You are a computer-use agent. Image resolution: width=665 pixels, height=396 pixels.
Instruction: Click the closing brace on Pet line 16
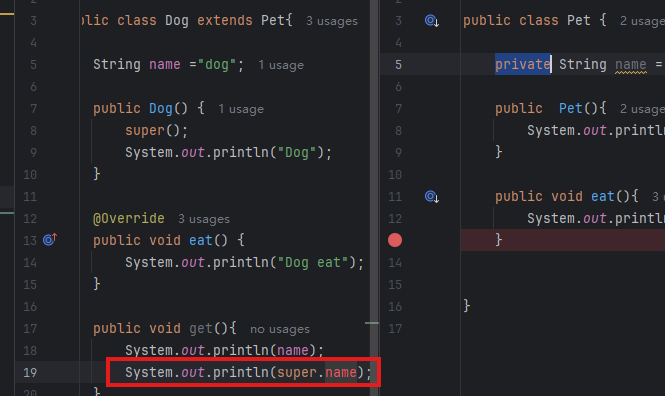coord(467,305)
